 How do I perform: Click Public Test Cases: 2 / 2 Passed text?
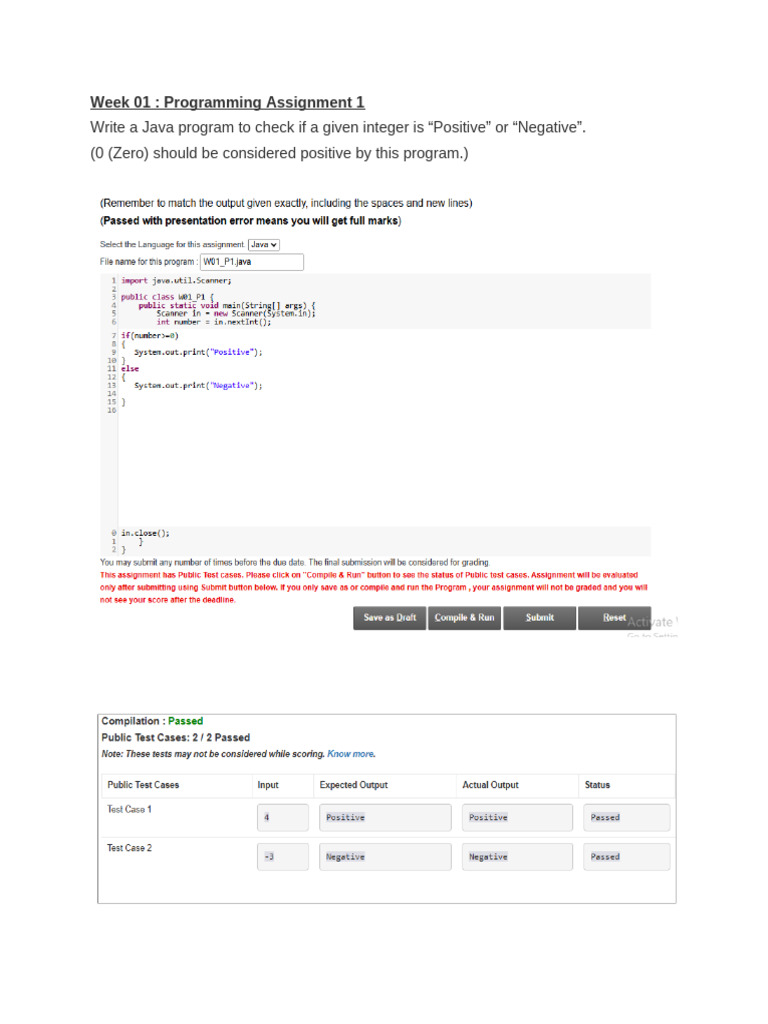click(x=176, y=737)
